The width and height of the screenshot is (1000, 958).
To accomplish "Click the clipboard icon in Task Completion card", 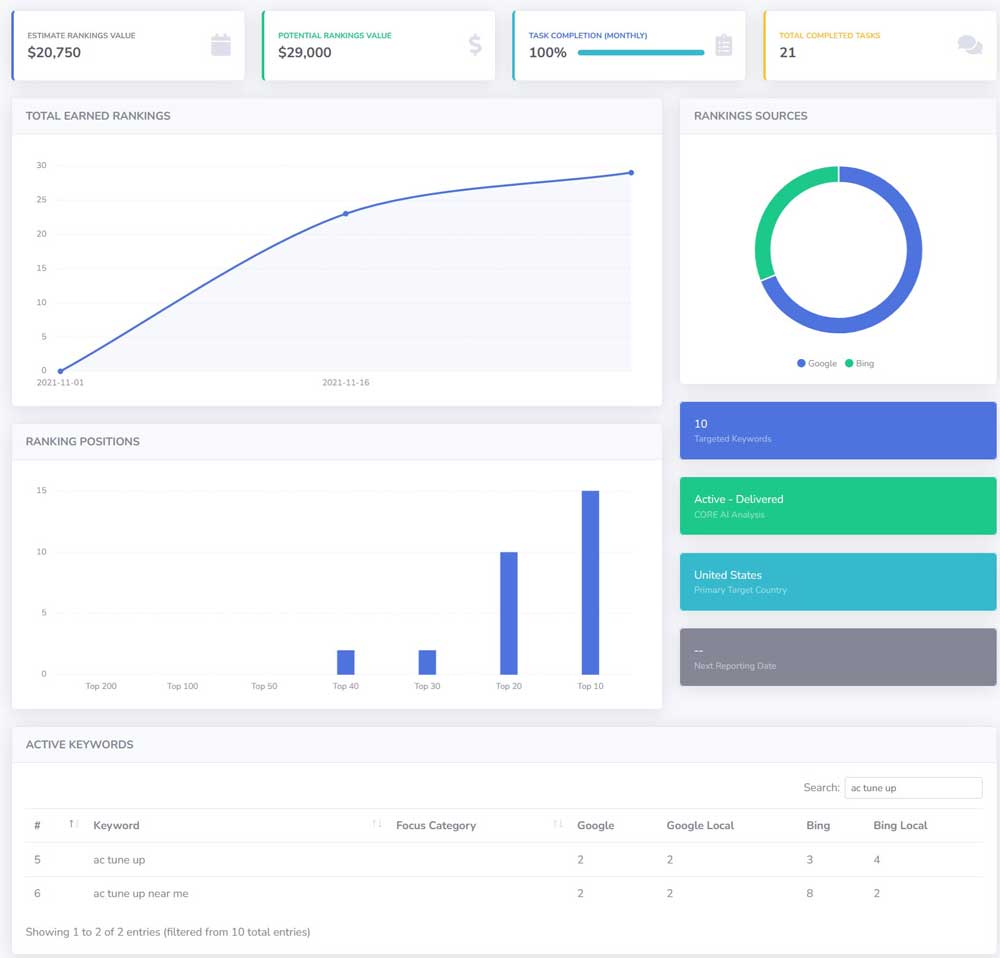I will coord(724,45).
